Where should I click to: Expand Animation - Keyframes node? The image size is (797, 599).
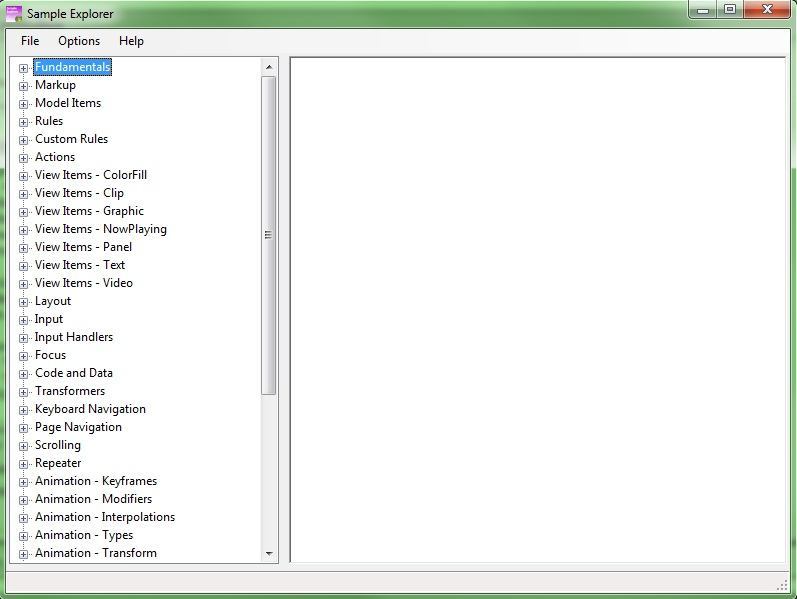tap(23, 482)
